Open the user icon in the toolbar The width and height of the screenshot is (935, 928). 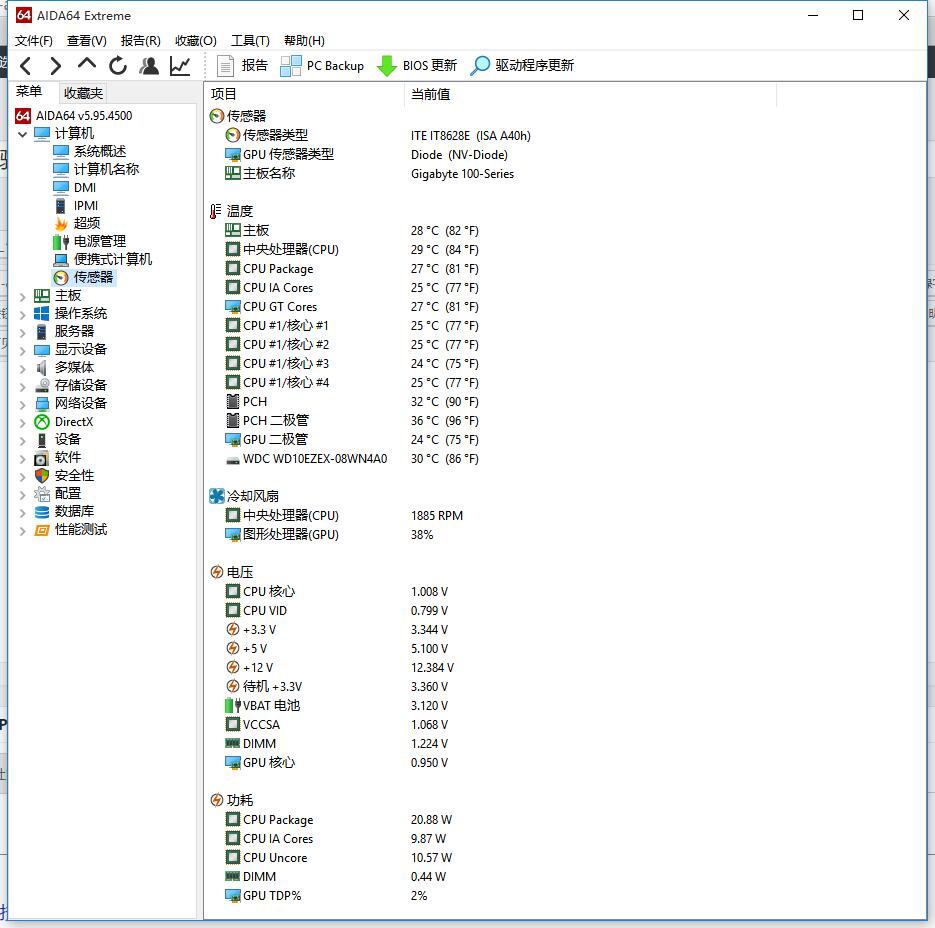pyautogui.click(x=149, y=66)
